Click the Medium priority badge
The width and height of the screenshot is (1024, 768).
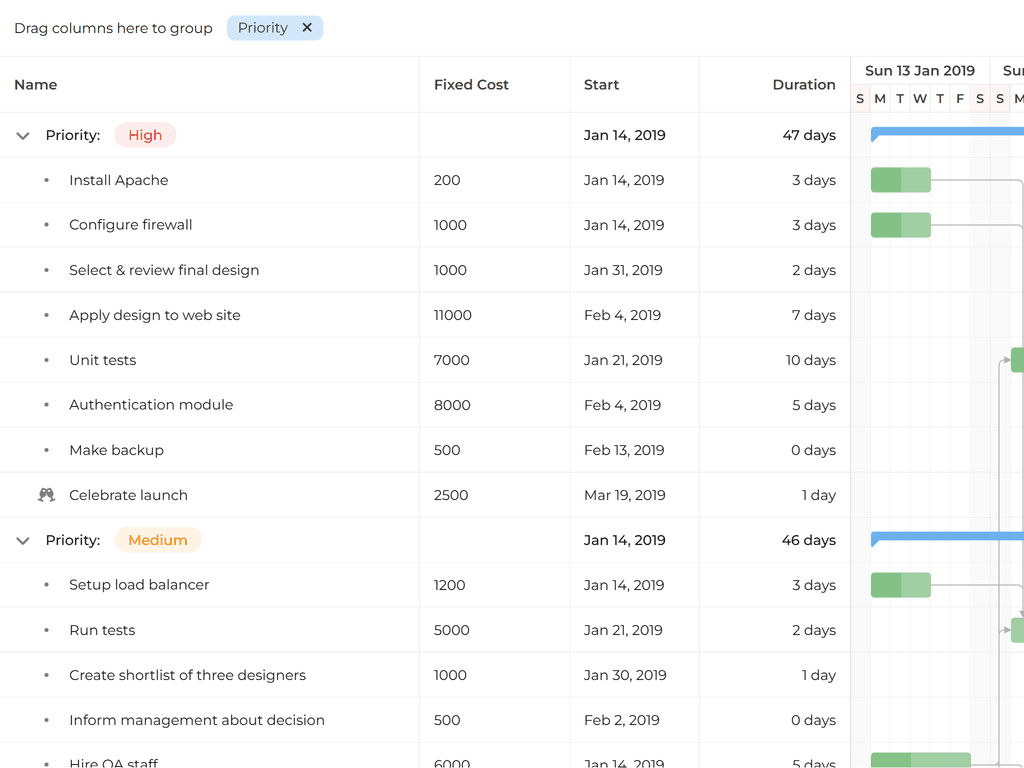pyautogui.click(x=158, y=540)
